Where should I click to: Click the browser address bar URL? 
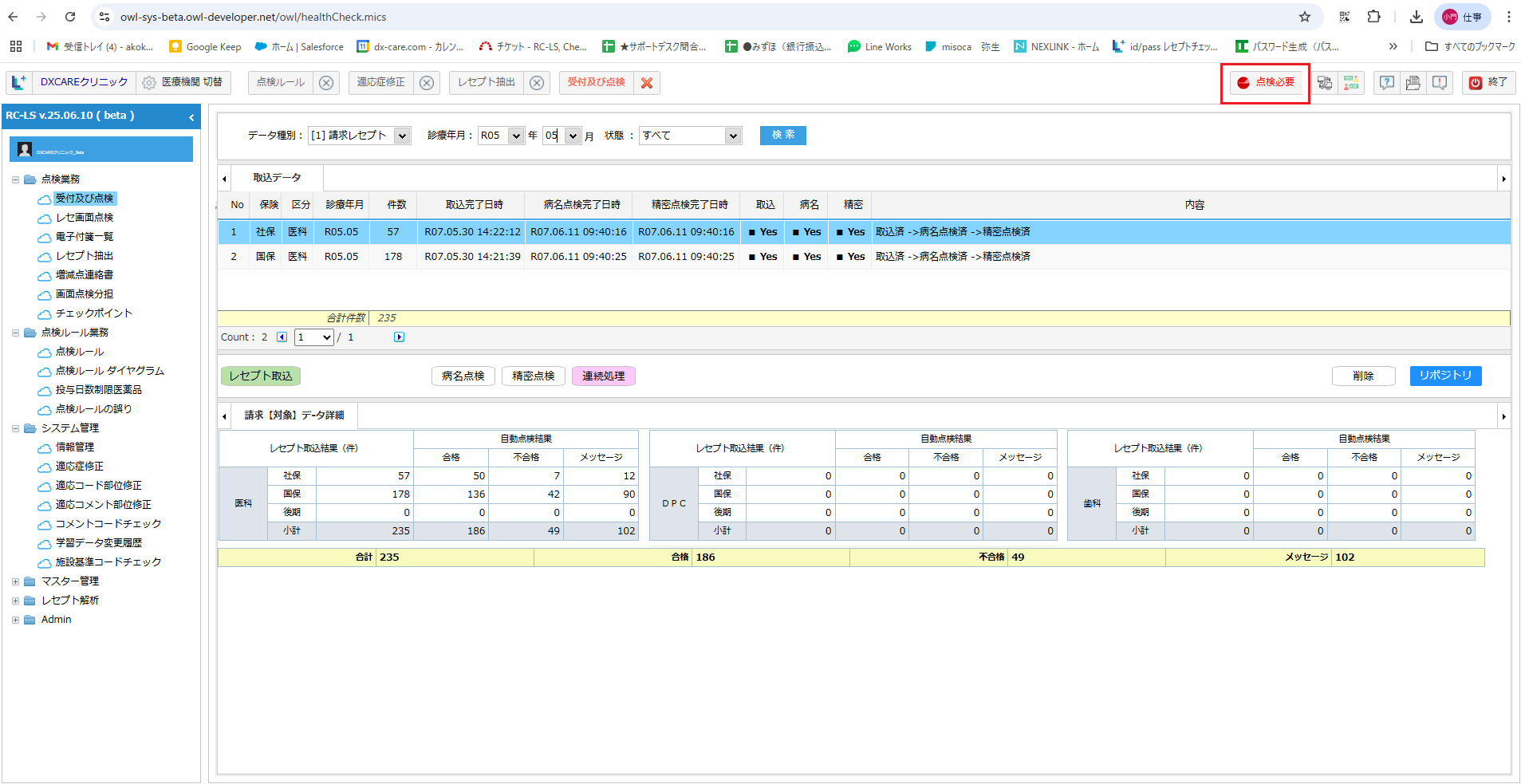coord(254,17)
